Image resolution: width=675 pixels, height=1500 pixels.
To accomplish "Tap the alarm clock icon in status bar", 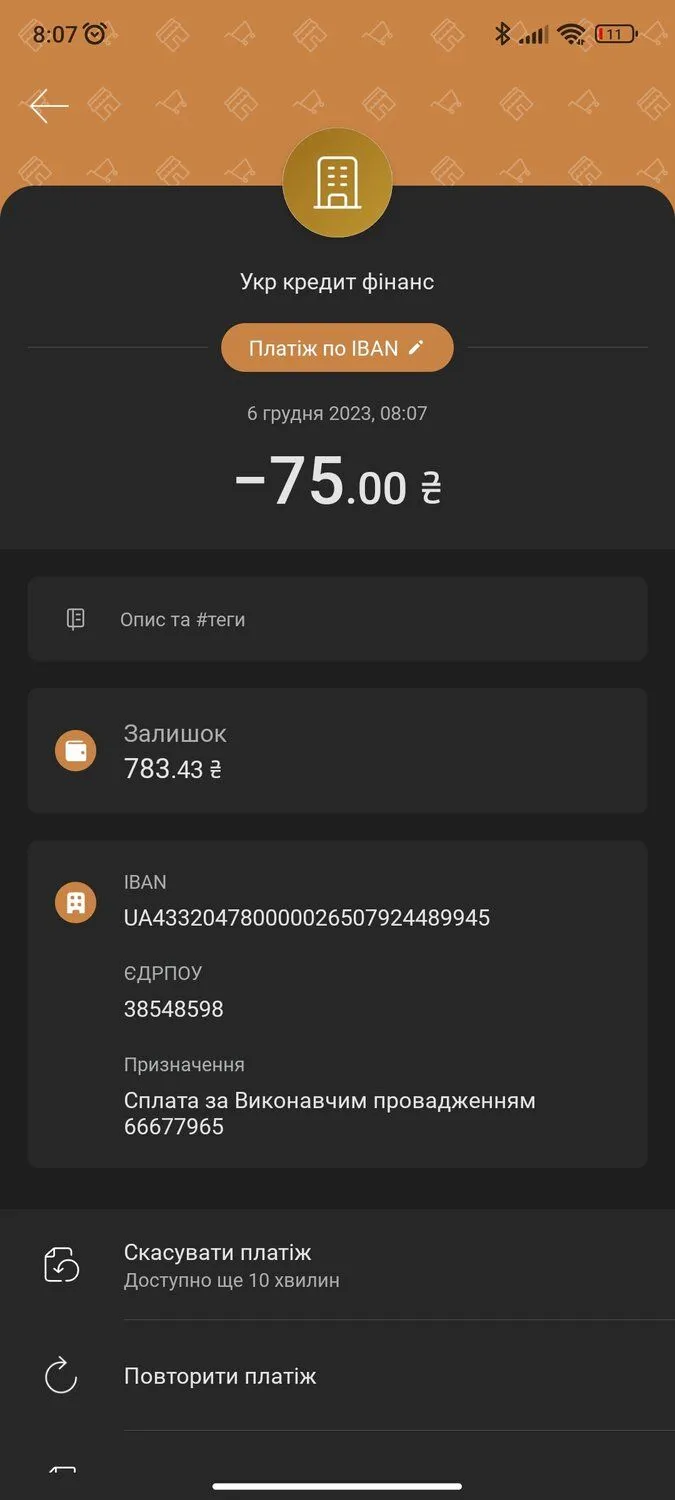I will [x=92, y=32].
